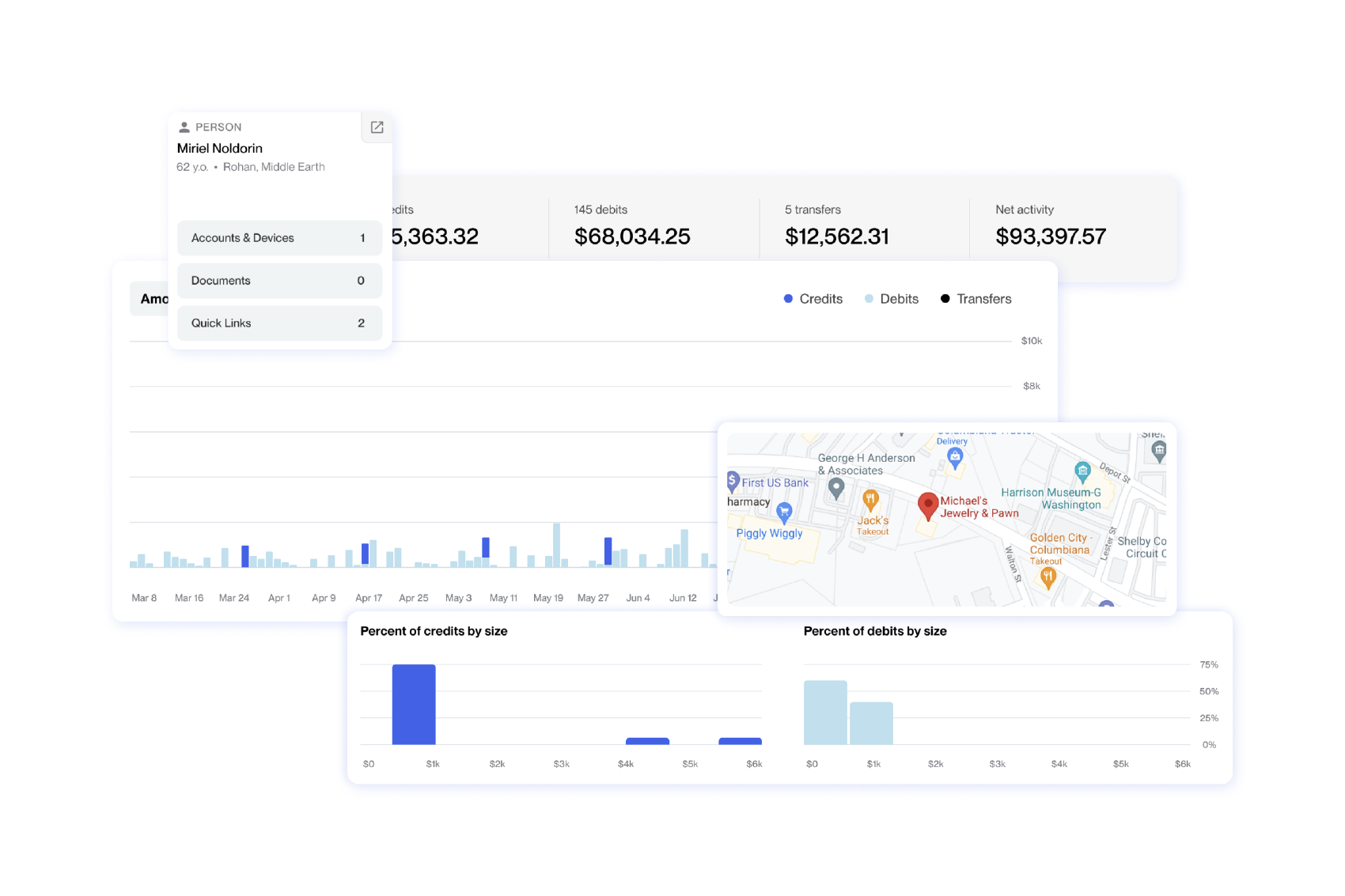Select the 5 transfers summary card
The width and height of the screenshot is (1345, 896).
click(x=836, y=225)
